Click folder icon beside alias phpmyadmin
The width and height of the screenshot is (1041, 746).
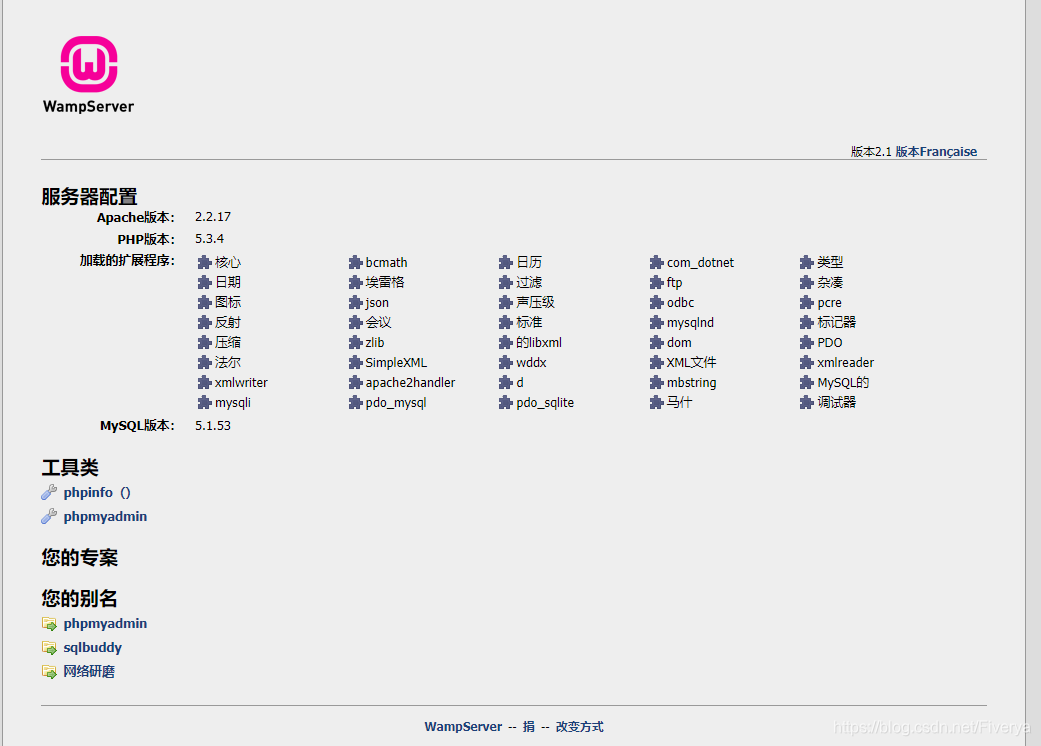click(x=49, y=623)
